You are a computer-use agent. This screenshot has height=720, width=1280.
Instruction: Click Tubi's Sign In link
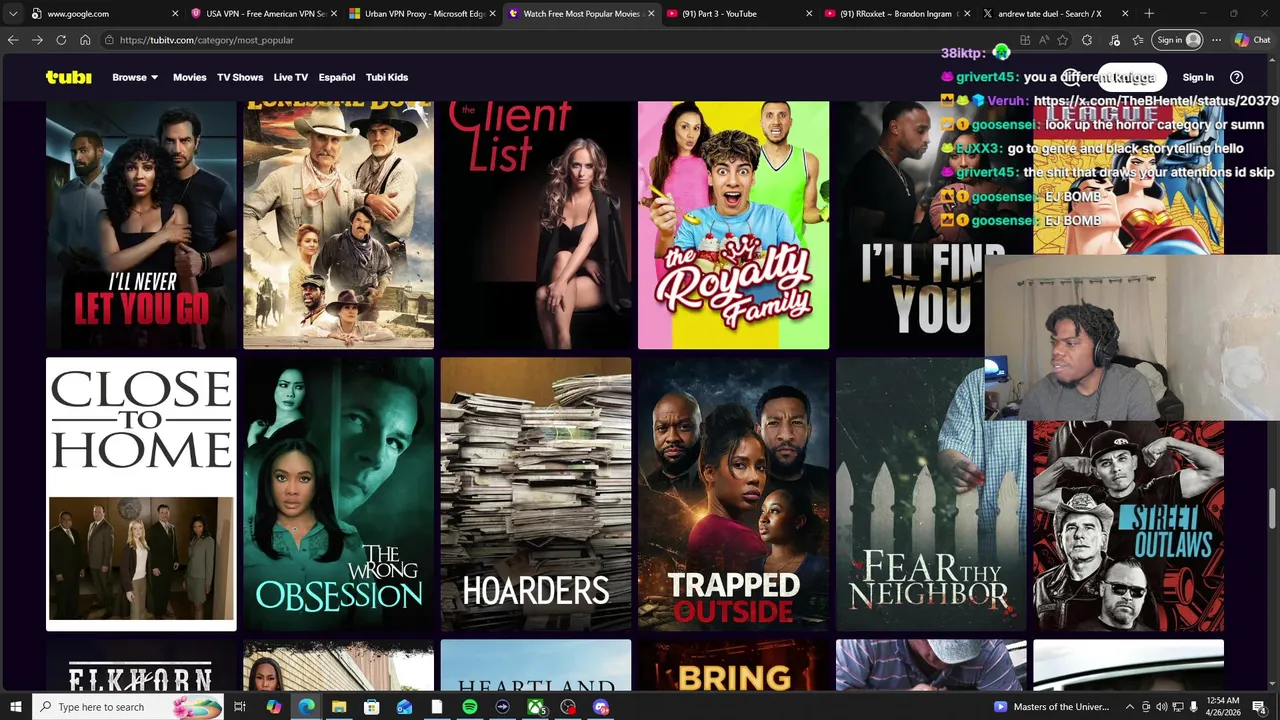(x=1198, y=77)
